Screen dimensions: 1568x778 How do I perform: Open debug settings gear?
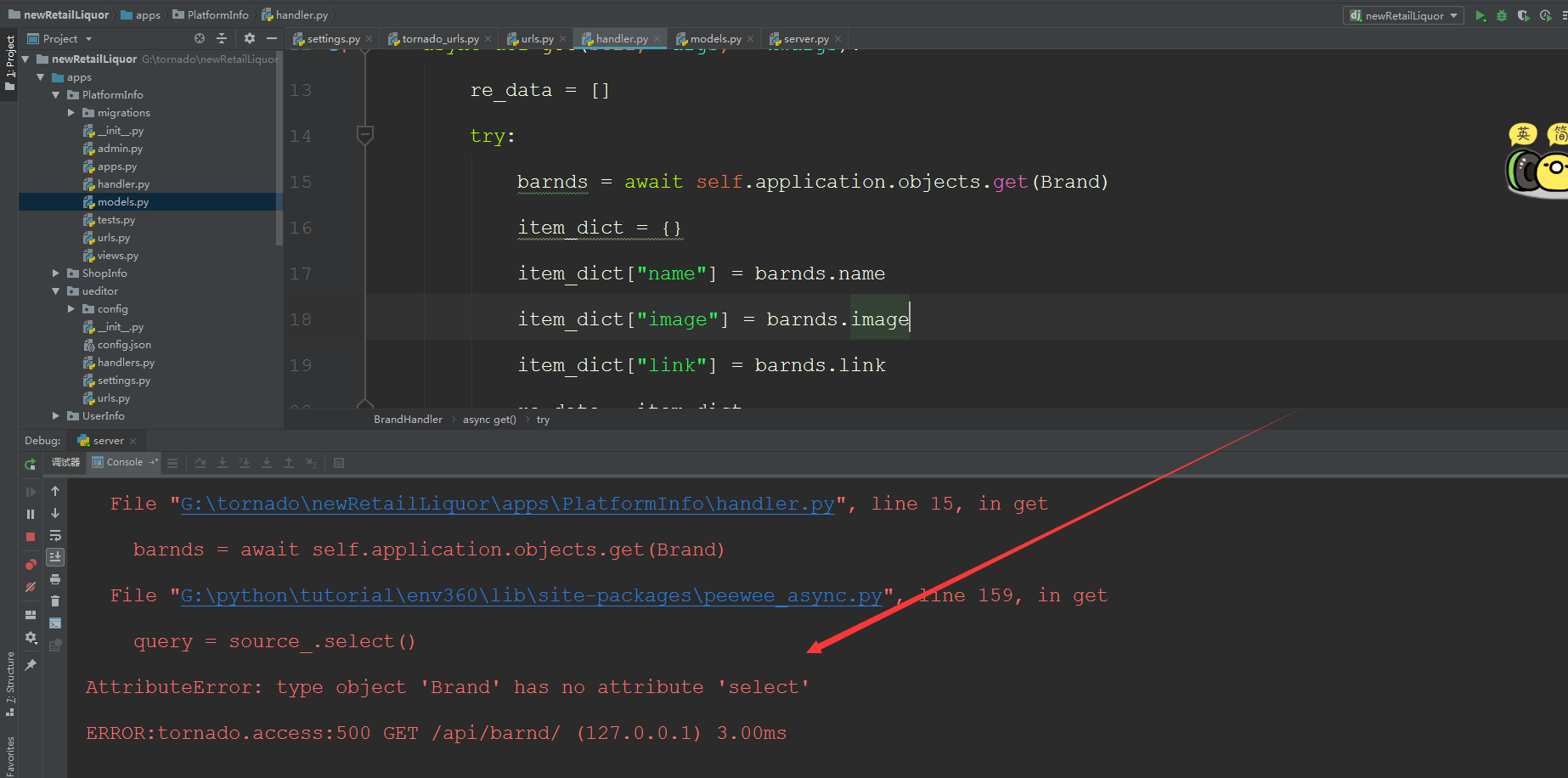(31, 637)
